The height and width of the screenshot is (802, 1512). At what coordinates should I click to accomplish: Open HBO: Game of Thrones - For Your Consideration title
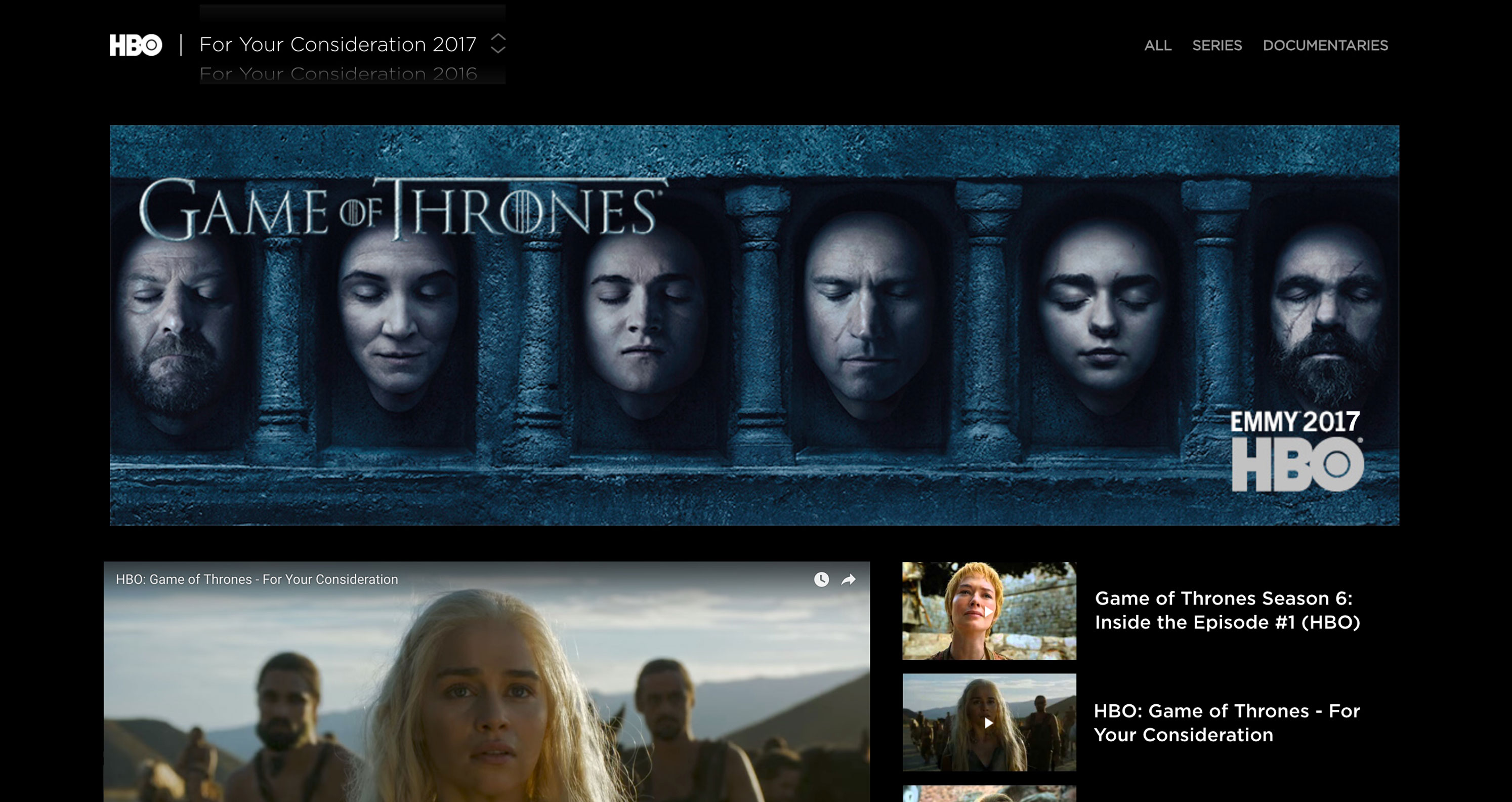coord(1227,723)
